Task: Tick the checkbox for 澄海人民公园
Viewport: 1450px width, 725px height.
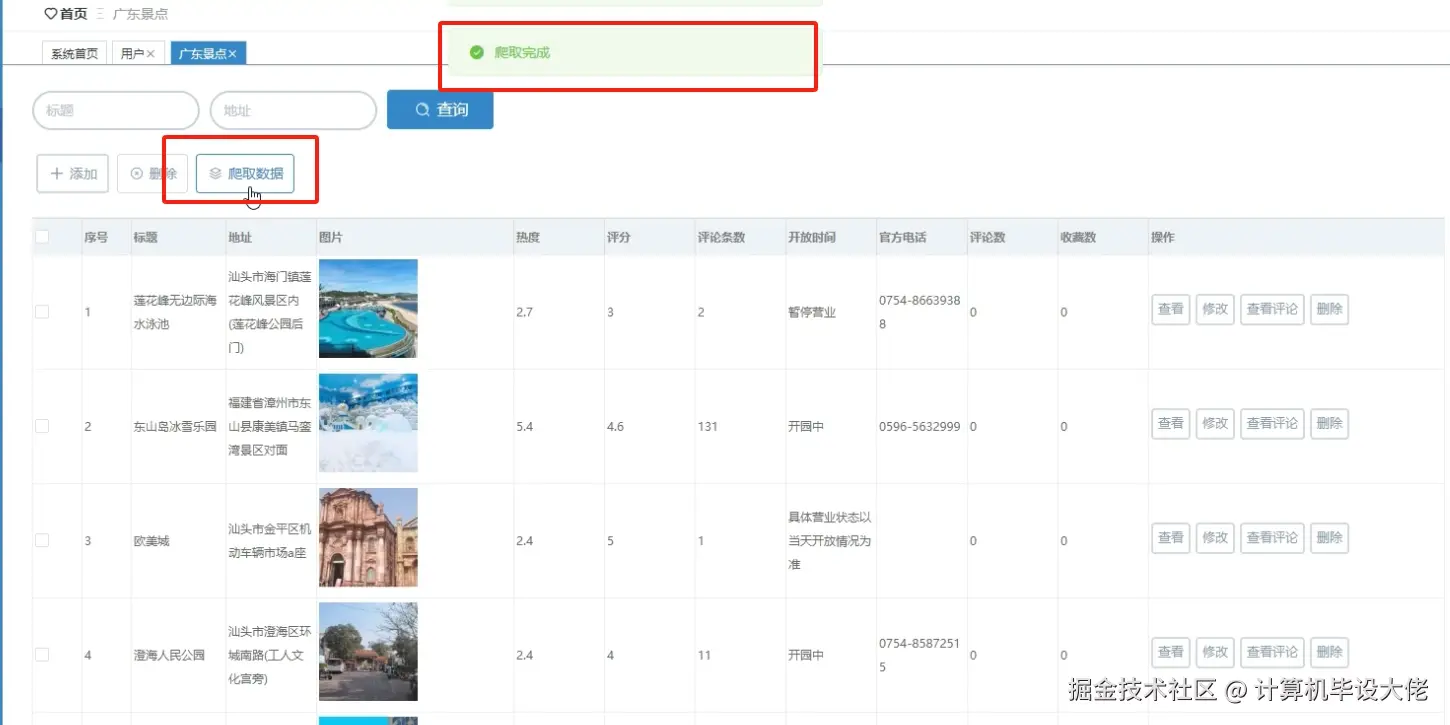Action: tap(42, 654)
